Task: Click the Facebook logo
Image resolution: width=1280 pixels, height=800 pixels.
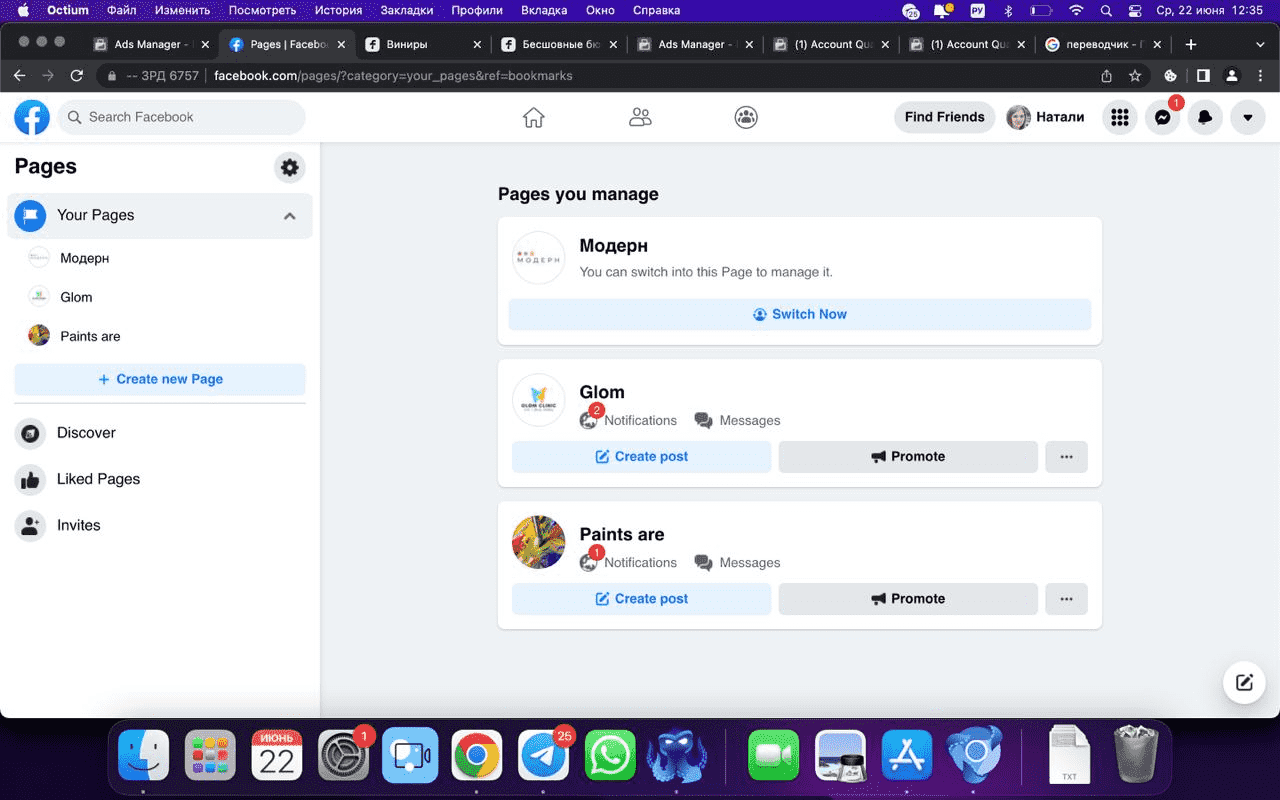Action: [x=32, y=117]
